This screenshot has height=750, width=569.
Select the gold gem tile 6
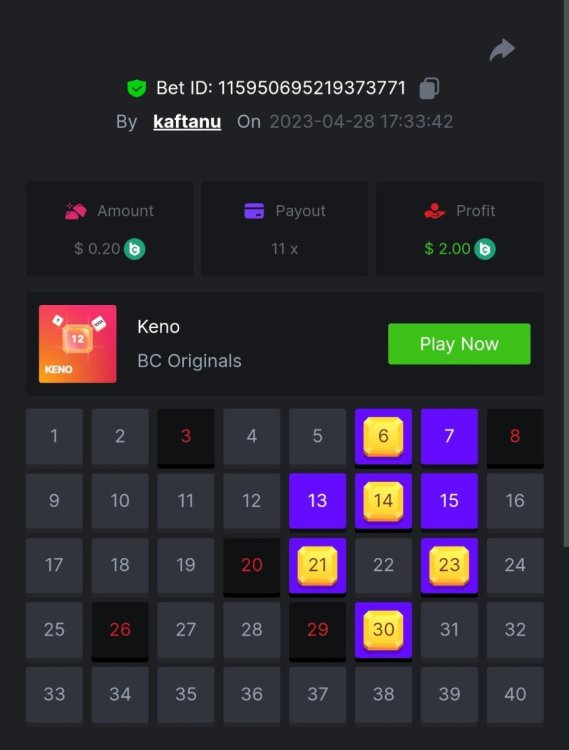[383, 436]
